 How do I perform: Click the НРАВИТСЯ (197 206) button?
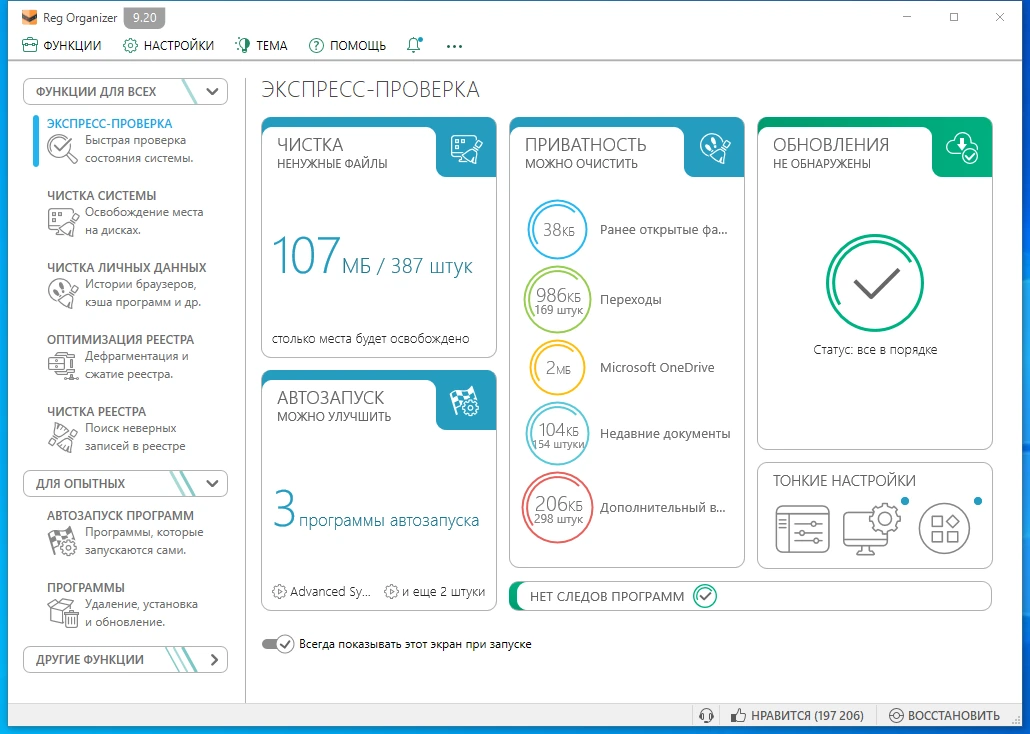pyautogui.click(x=797, y=716)
